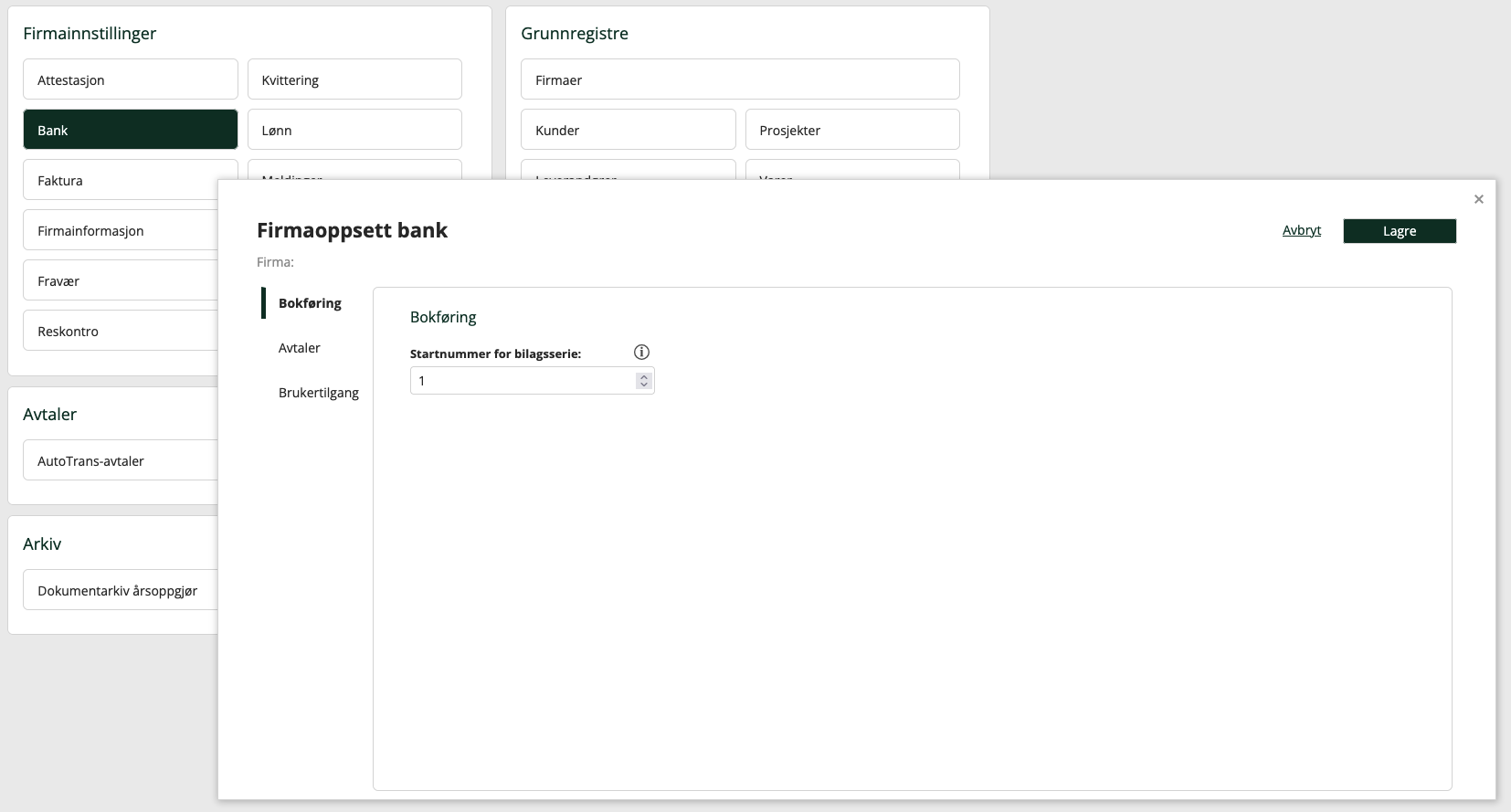Click the Startnummer for bilagsserie input field

[532, 381]
